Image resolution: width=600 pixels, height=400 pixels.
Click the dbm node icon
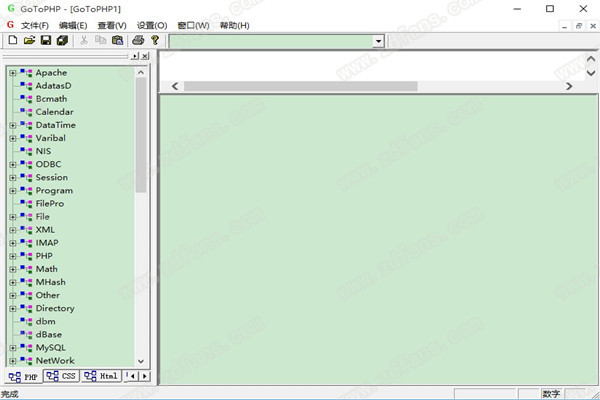(26, 321)
